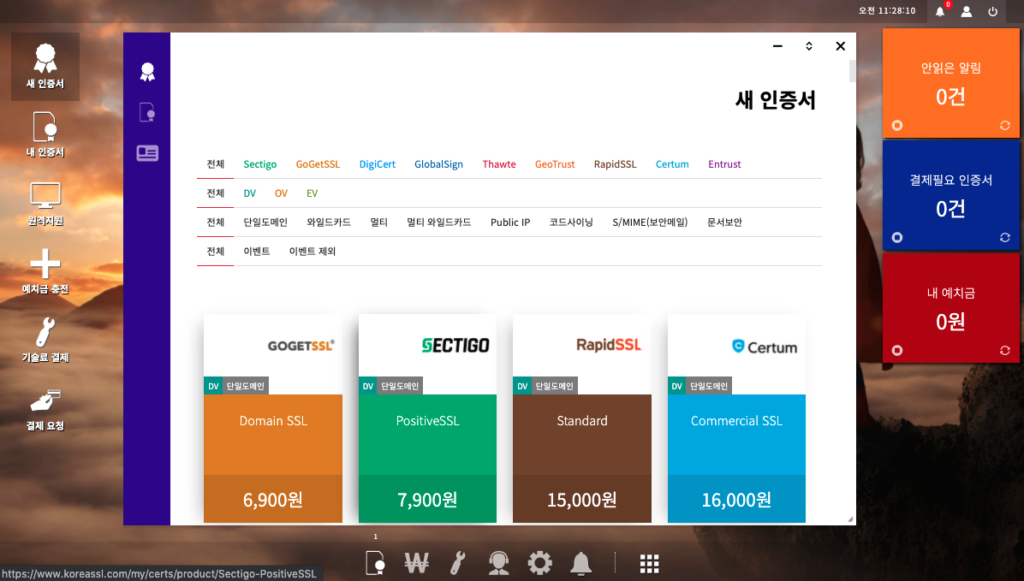
Task: Open the headset support icon in the dock
Action: click(499, 563)
